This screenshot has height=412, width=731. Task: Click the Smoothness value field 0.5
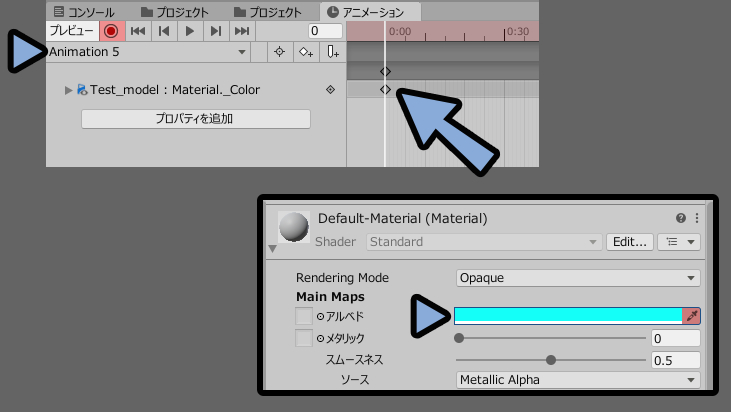click(676, 360)
